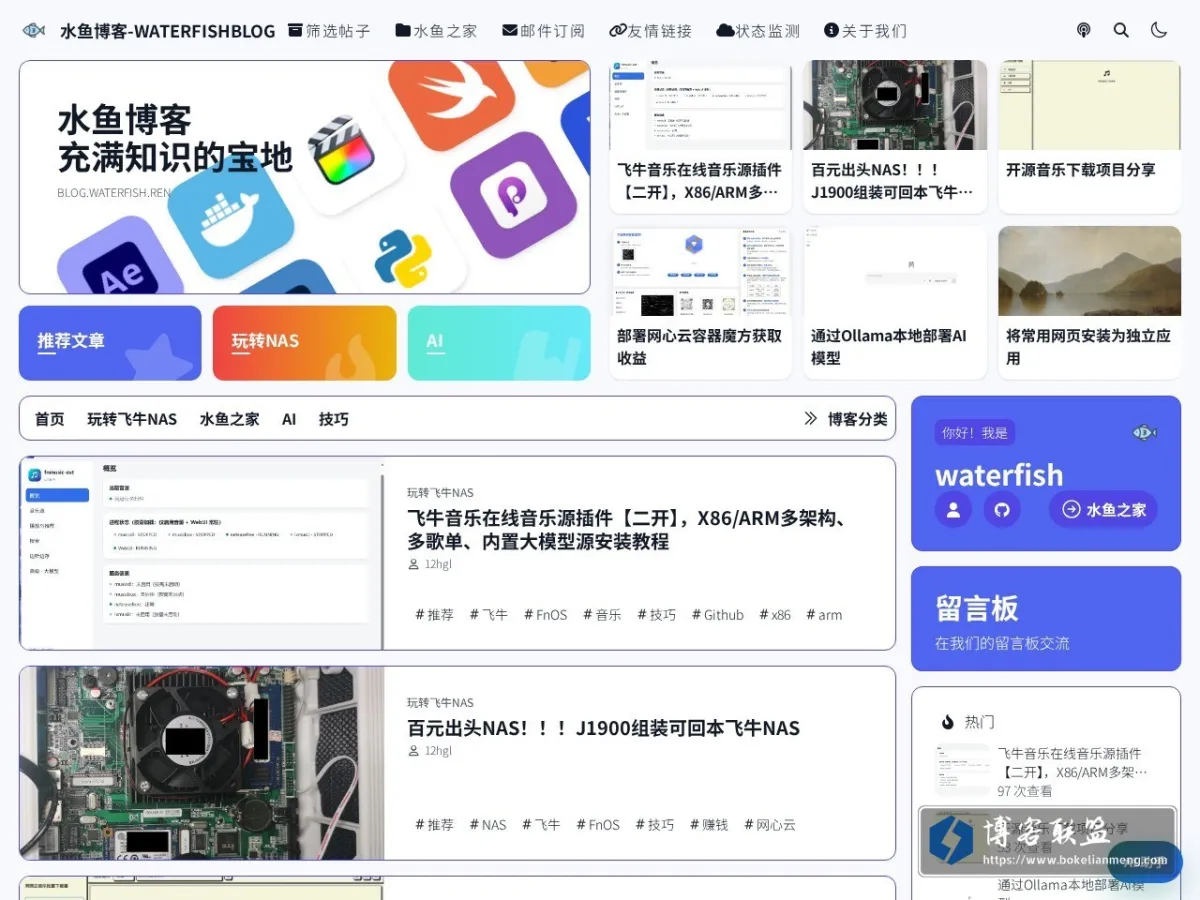This screenshot has width=1200, height=900.
Task: Click #NAS tag
Action: click(x=488, y=825)
